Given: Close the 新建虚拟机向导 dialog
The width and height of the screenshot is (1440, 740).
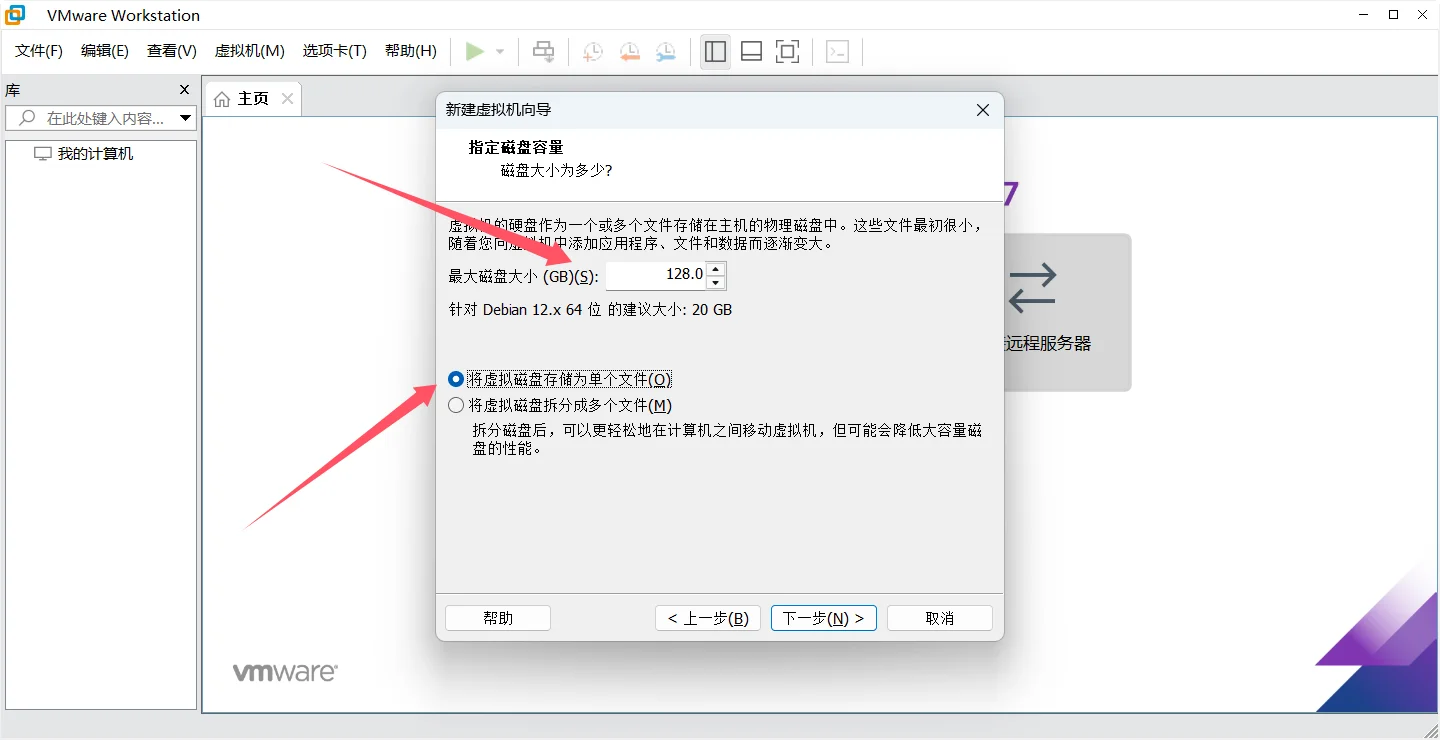Looking at the screenshot, I should tap(983, 110).
